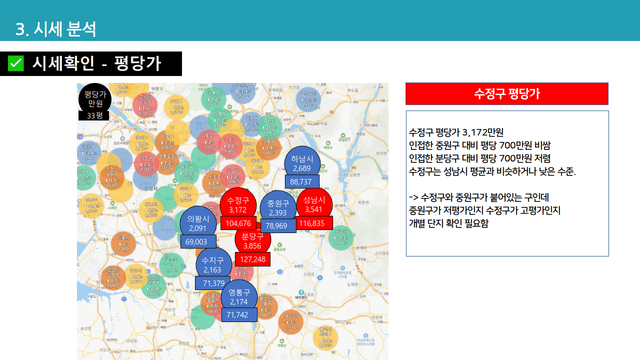Select the red 수정구 평당가 header
640x360 pixels.
click(507, 93)
